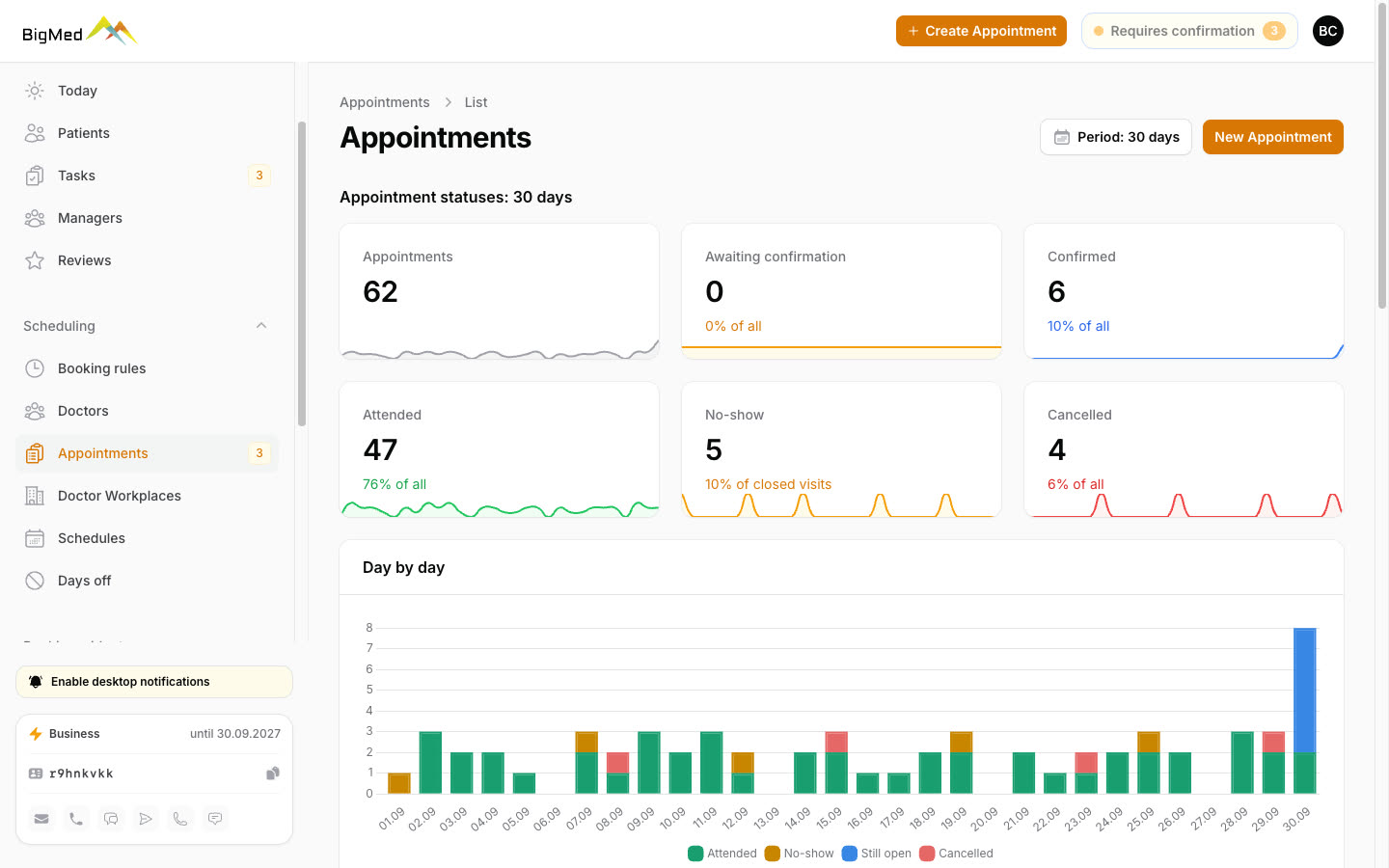Click the BigMed logo
Screen dimensions: 1389x868
[x=80, y=32]
